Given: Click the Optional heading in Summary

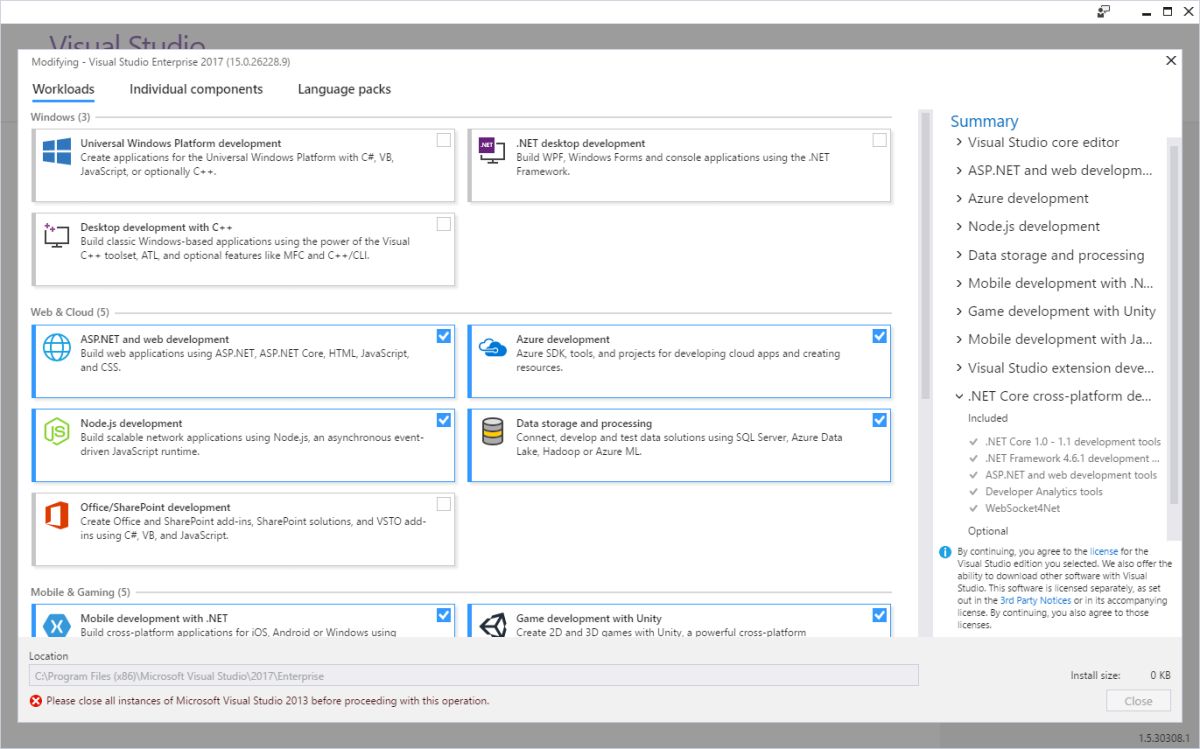Looking at the screenshot, I should [988, 531].
